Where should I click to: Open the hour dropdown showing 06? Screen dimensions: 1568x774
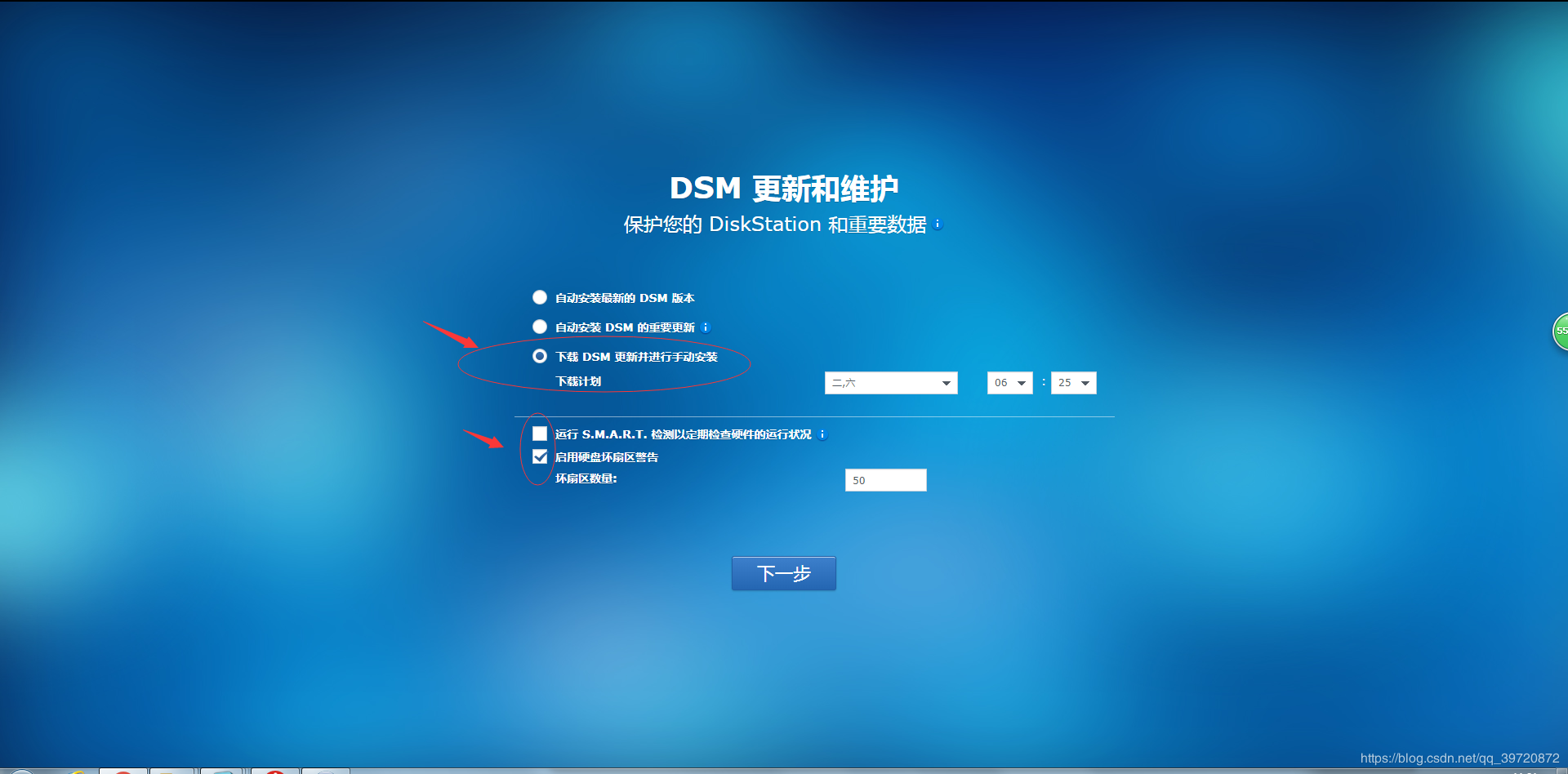(1010, 383)
